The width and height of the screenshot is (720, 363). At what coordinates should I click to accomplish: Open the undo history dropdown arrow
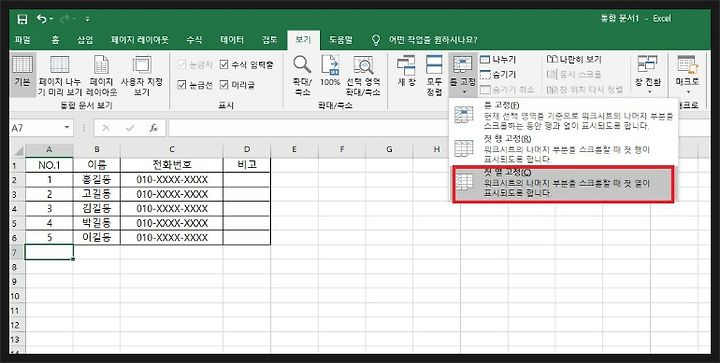point(51,19)
